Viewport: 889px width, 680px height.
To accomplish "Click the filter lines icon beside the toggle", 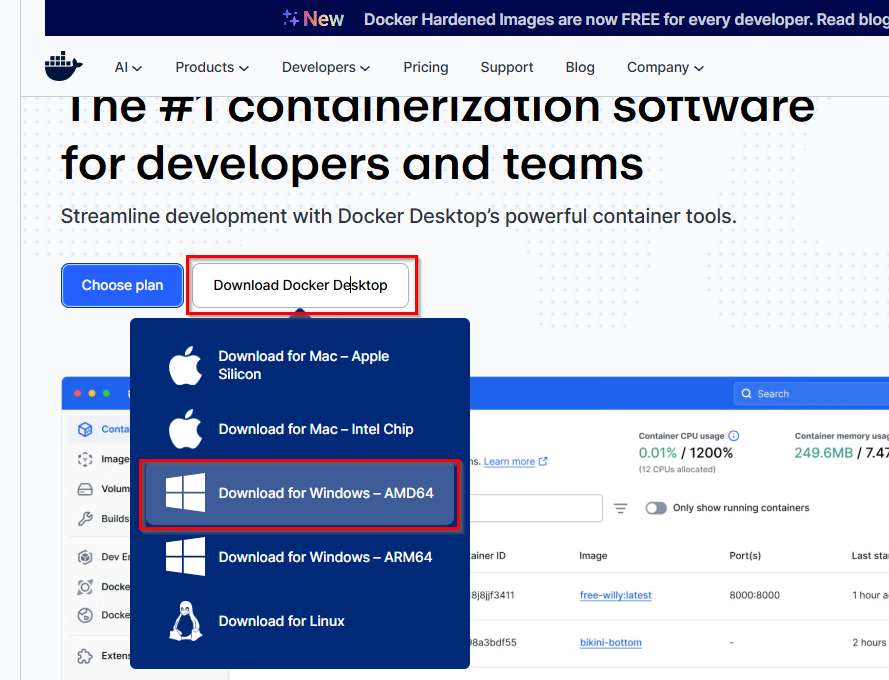I will (x=621, y=508).
